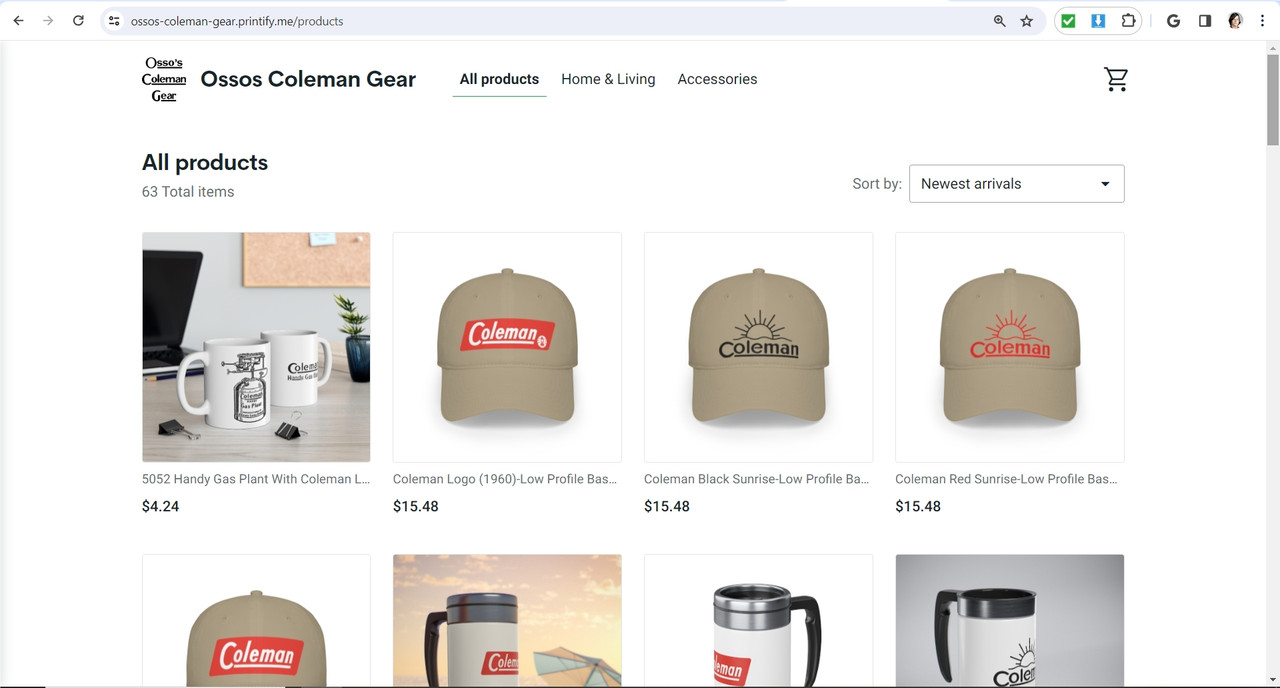This screenshot has width=1280, height=688.
Task: Click the $15.48 price under Red Sunrise cap
Action: [x=918, y=506]
